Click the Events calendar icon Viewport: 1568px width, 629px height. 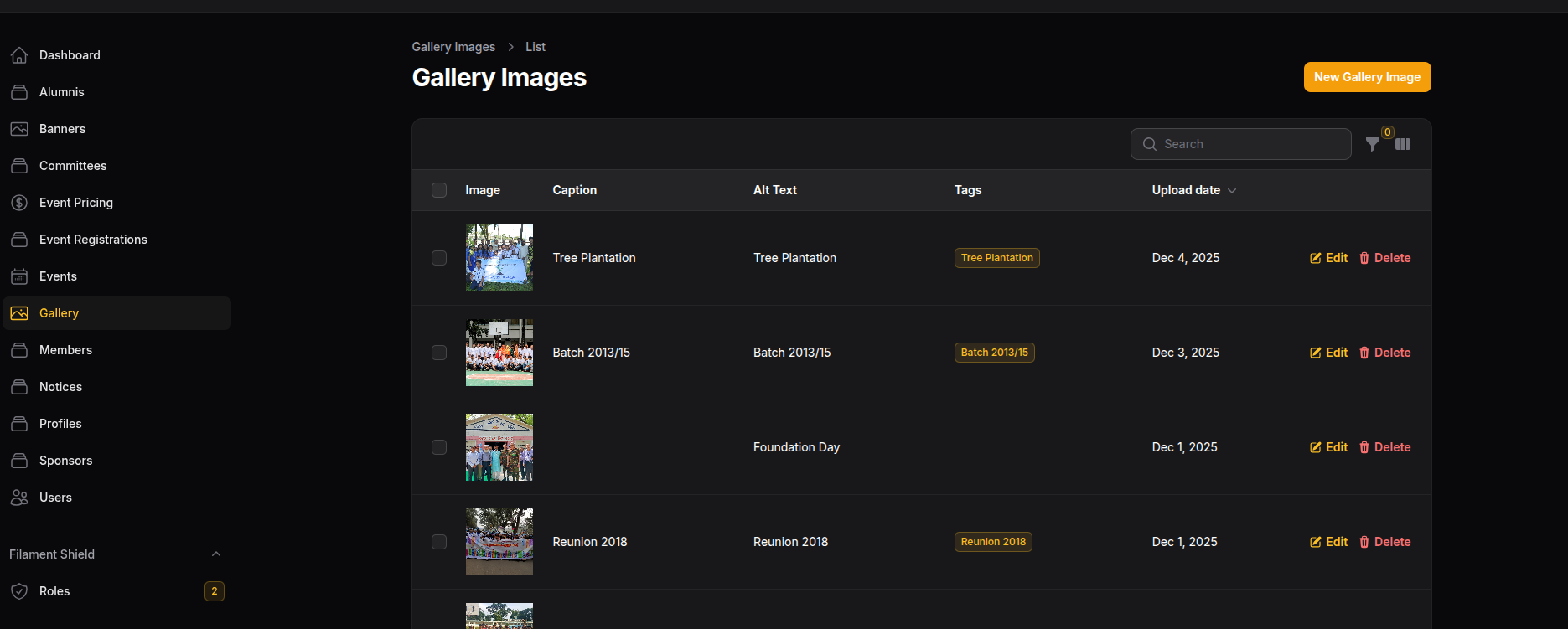click(x=19, y=276)
